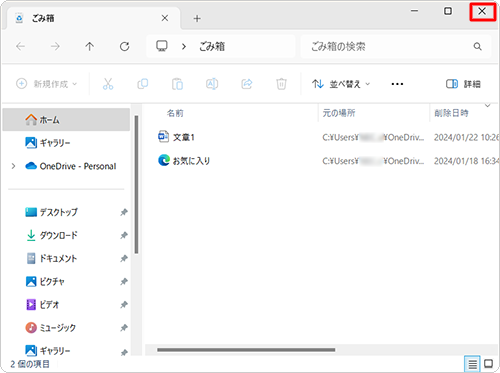Click the Forward navigation arrow
This screenshot has width=500, height=373.
(55, 46)
